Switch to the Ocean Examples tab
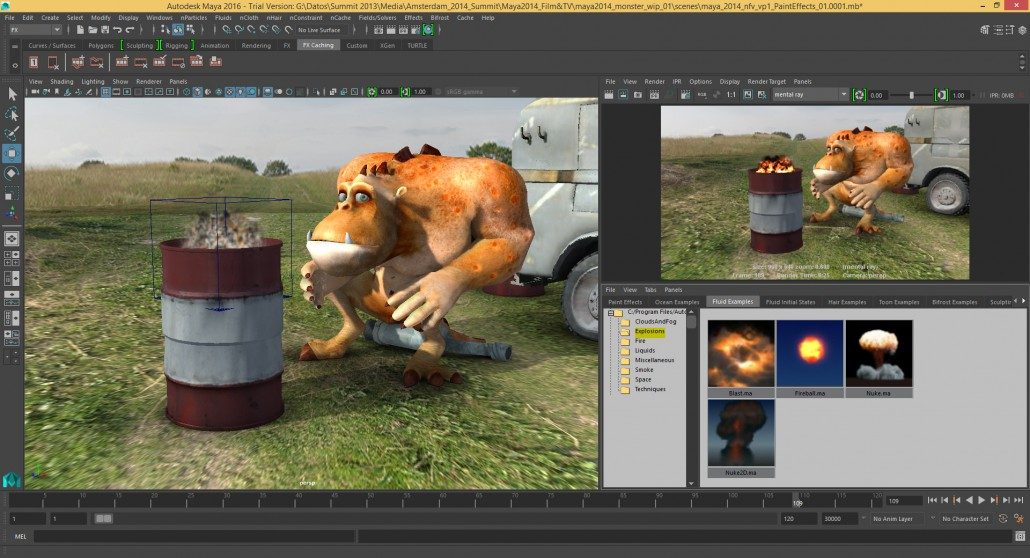Viewport: 1030px width, 558px height. [x=677, y=302]
